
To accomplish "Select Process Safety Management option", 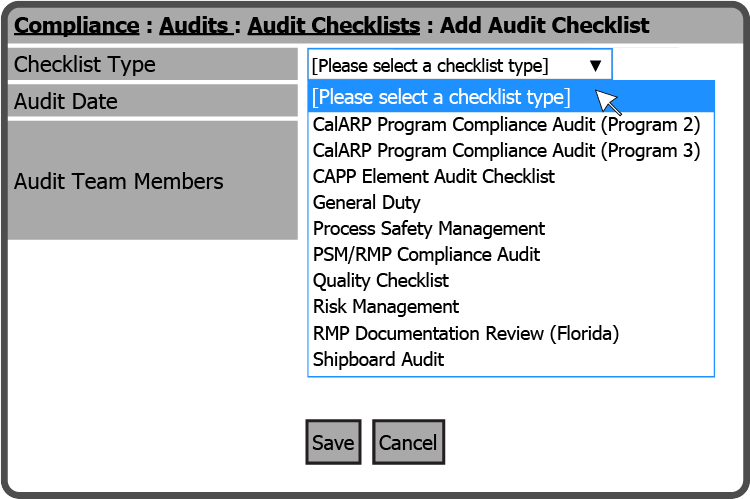I will [428, 229].
